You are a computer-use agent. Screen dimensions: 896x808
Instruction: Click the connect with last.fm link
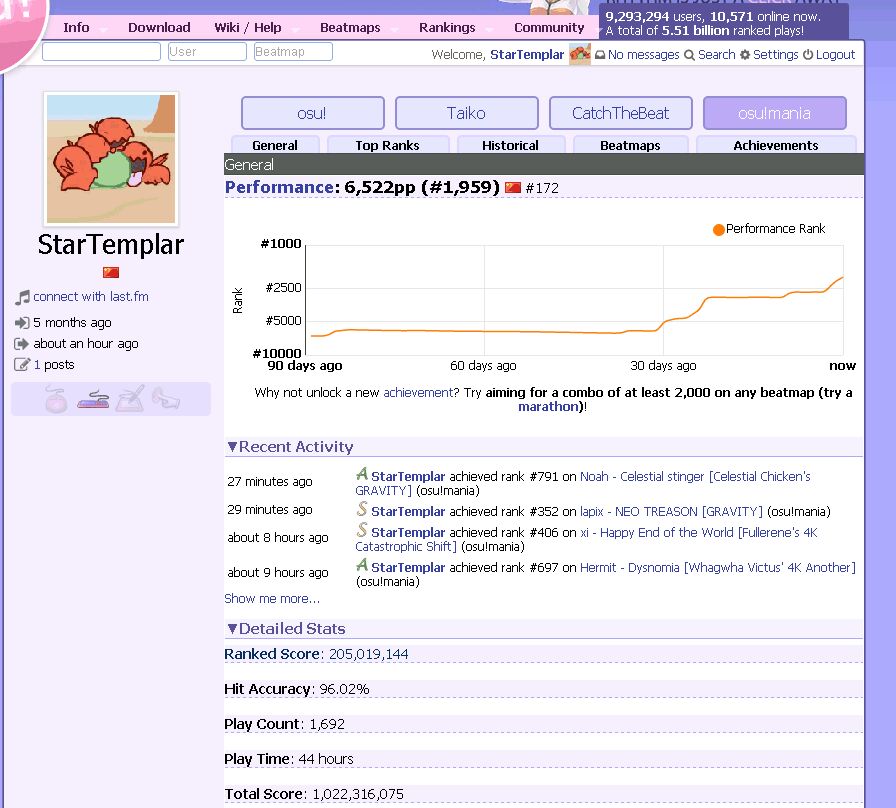pyautogui.click(x=91, y=297)
